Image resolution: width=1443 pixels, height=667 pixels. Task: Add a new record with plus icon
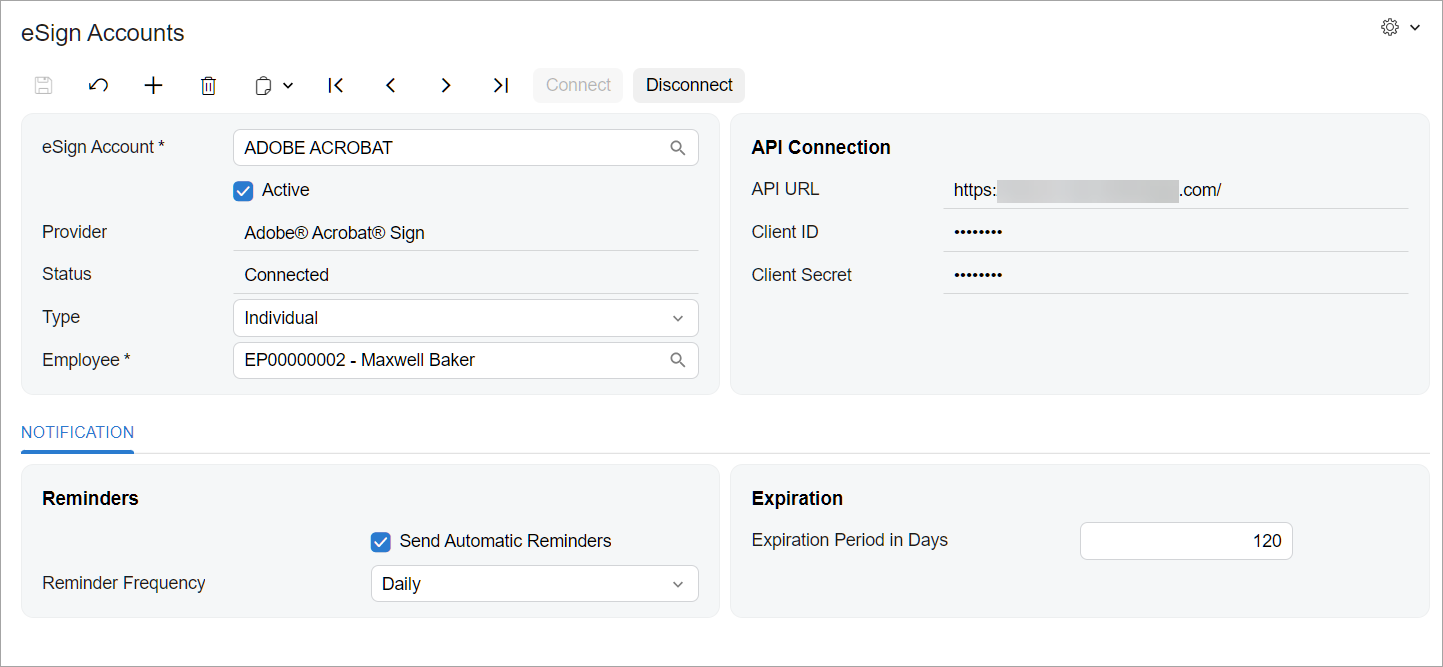tap(153, 85)
